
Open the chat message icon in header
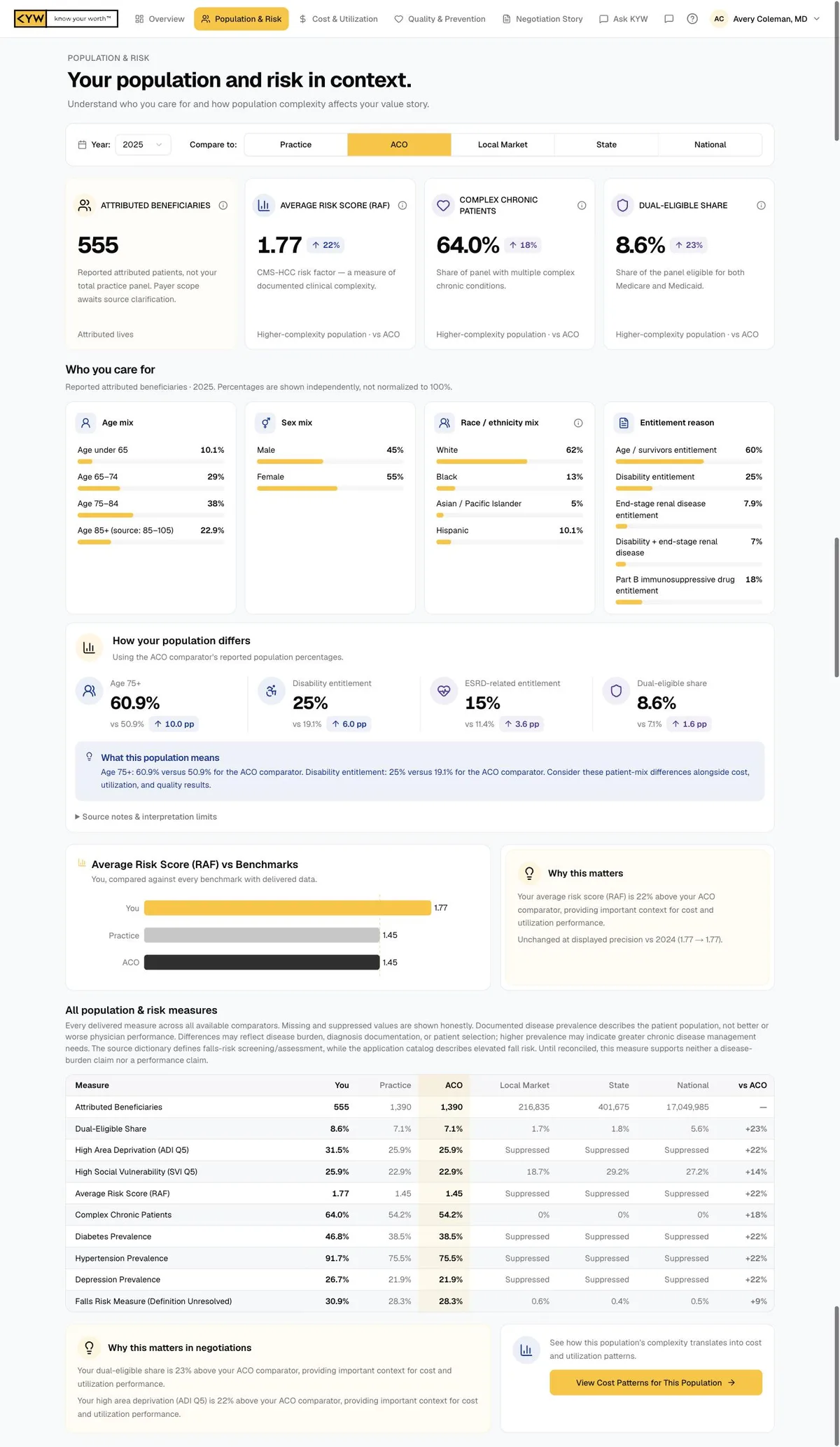pos(668,19)
